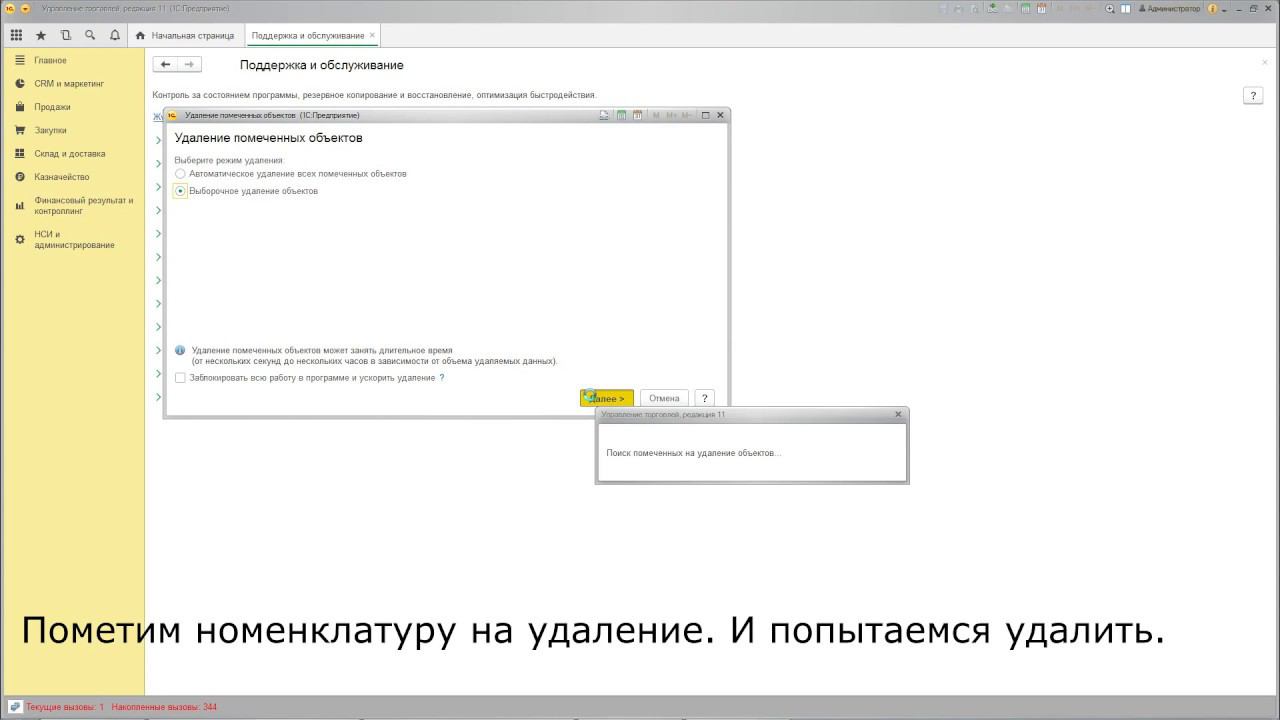Open the calculator icon in the main window title bar
The width and height of the screenshot is (1280, 720).
tap(1024, 8)
